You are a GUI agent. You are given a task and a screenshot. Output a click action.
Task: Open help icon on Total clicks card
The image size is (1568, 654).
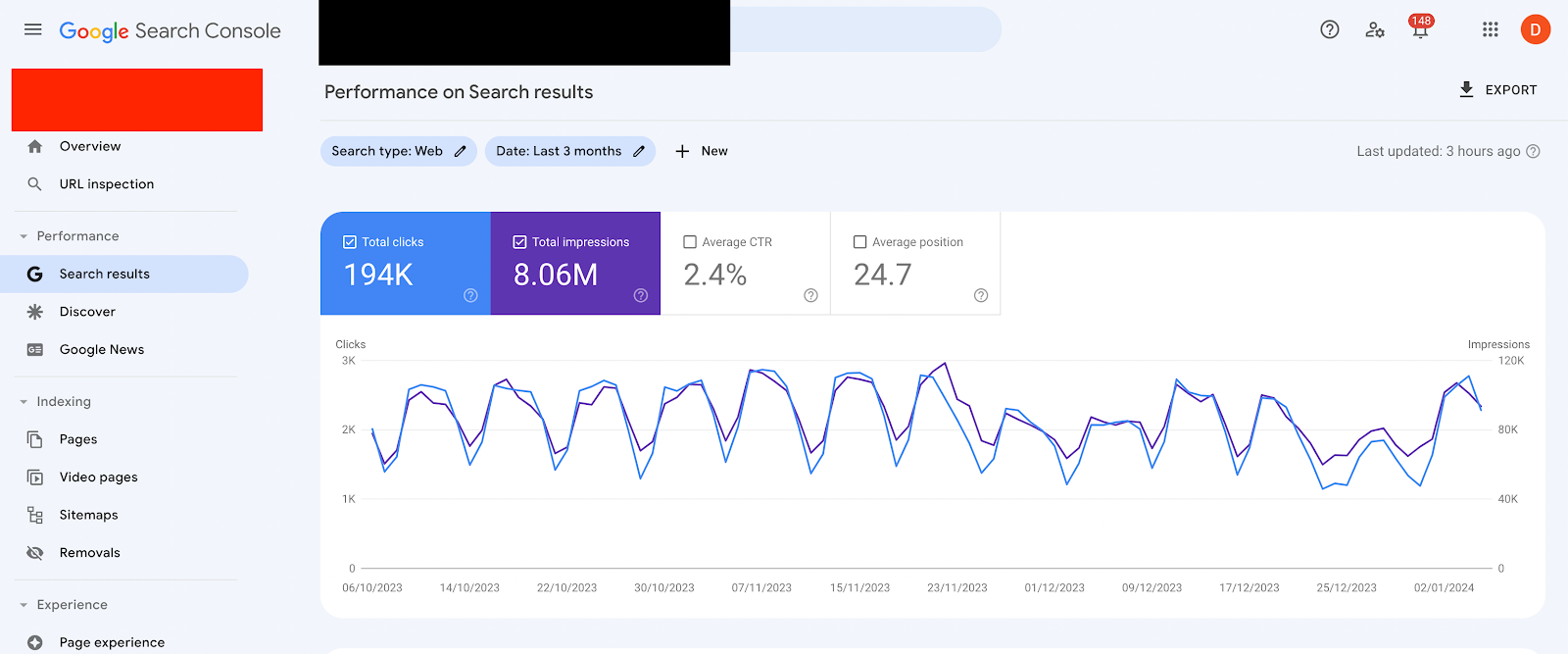(470, 295)
